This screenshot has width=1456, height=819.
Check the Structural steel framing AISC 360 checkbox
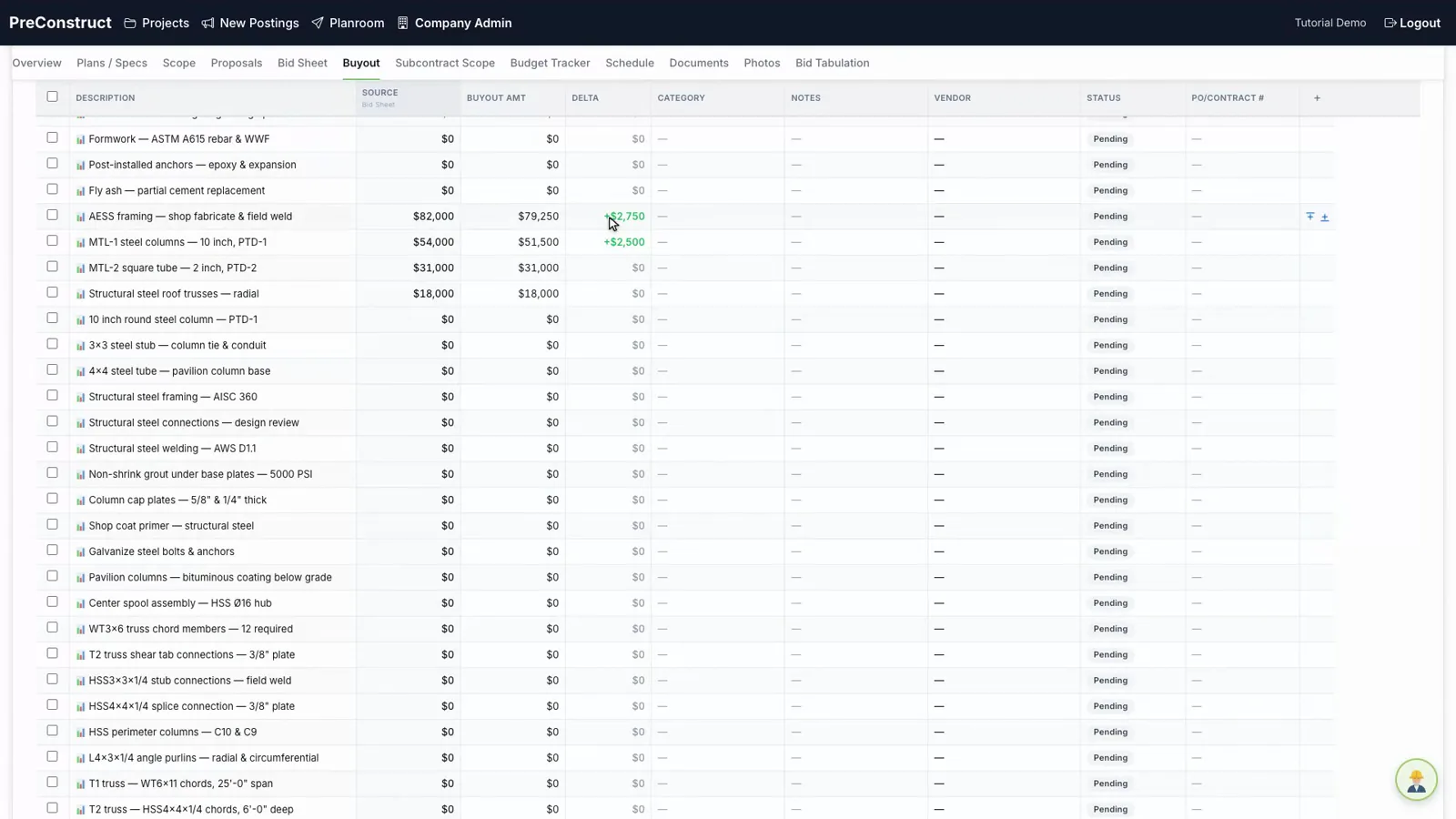52,396
